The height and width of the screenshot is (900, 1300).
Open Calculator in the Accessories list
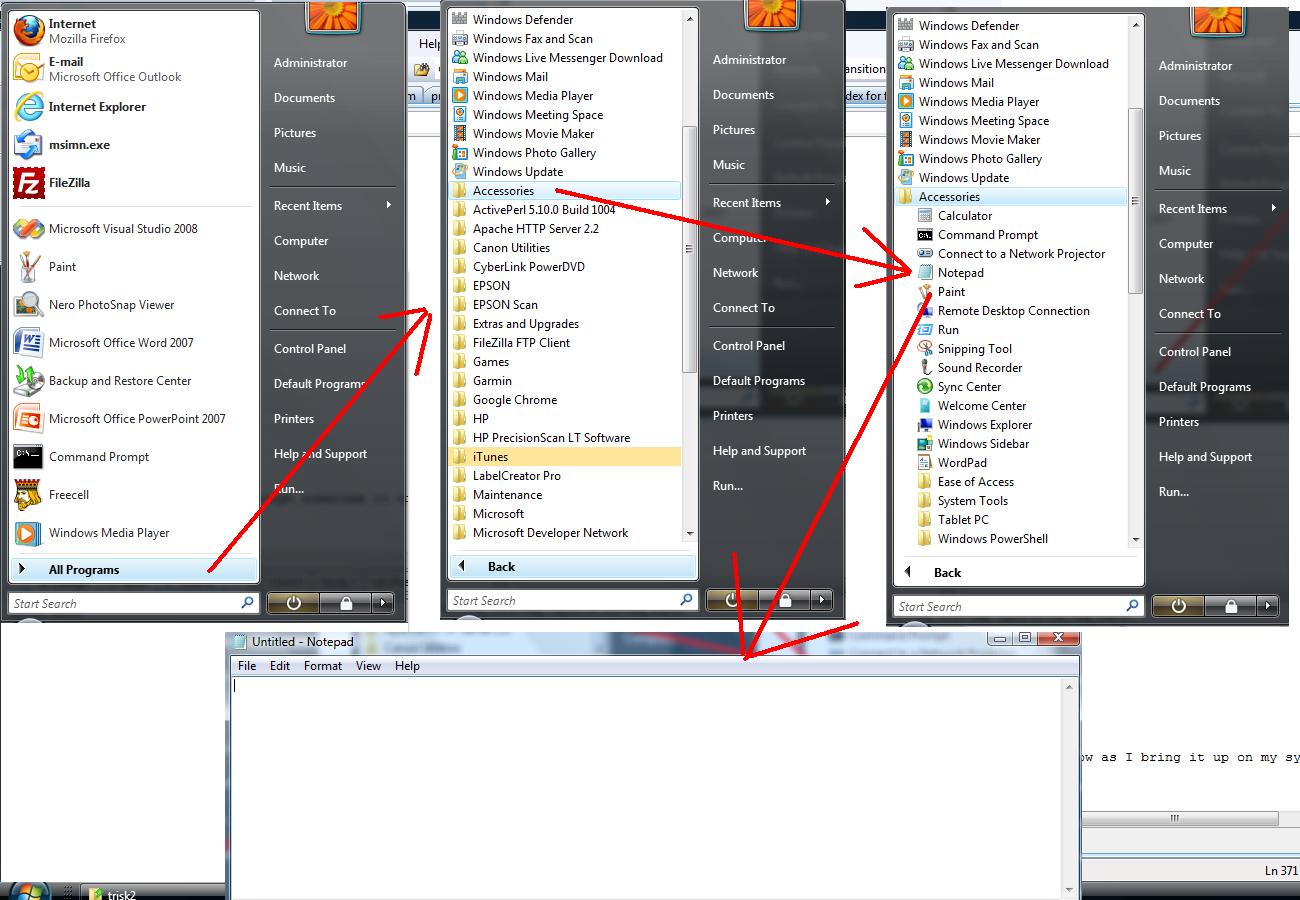tap(964, 216)
